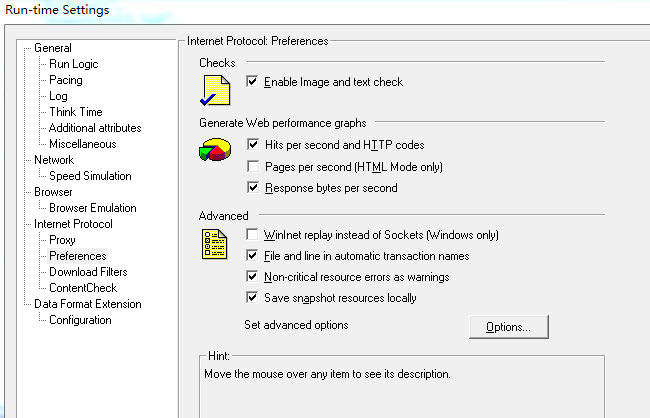Open the advanced Options dialog button
650x418 pixels.
coord(508,327)
